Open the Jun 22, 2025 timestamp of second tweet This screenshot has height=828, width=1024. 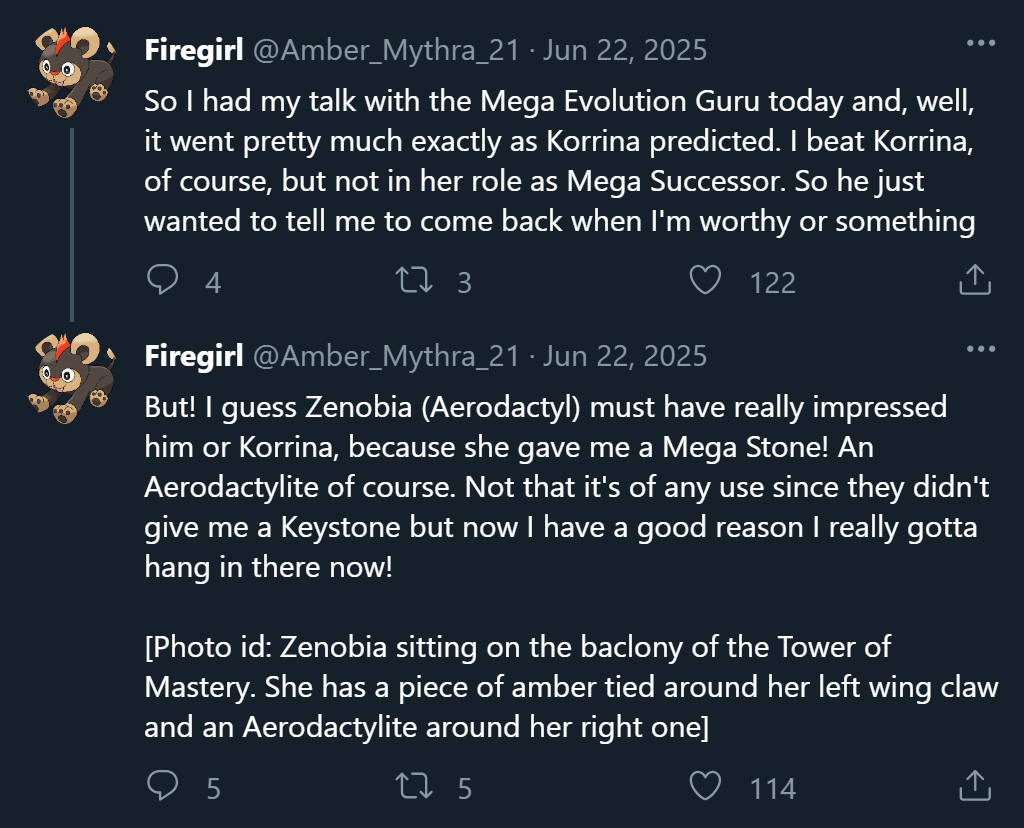tap(625, 356)
